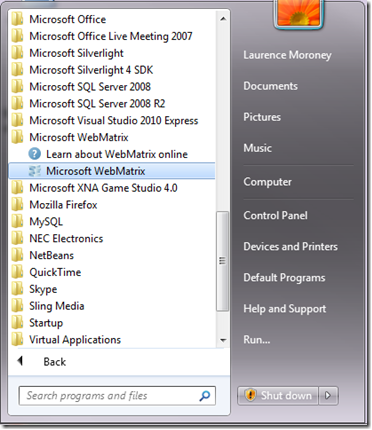Click the user account flower picture
Image resolution: width=372 pixels, height=430 pixels.
click(x=298, y=13)
